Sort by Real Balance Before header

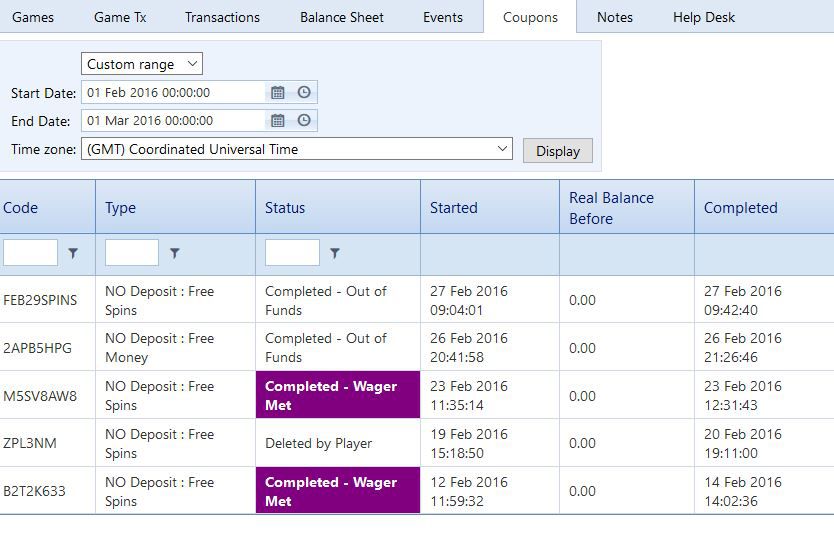click(611, 208)
